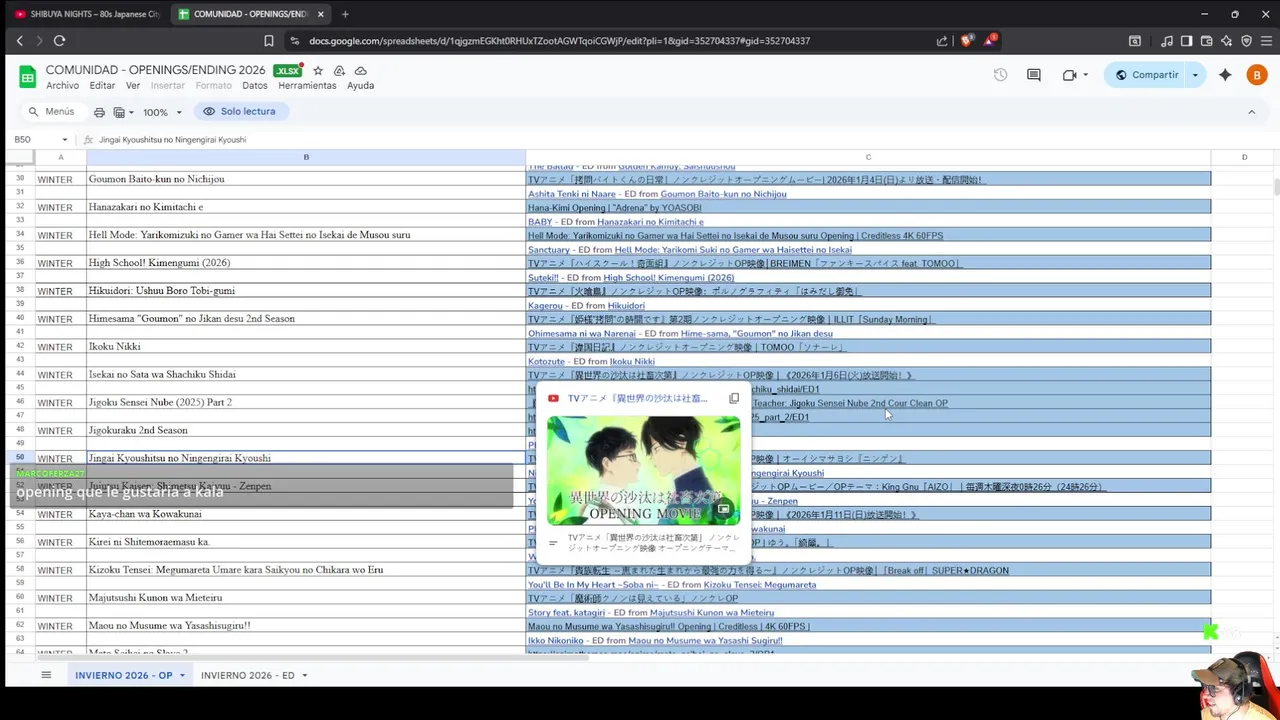This screenshot has width=1280, height=720.
Task: Open a new browser tab
Action: click(x=345, y=14)
